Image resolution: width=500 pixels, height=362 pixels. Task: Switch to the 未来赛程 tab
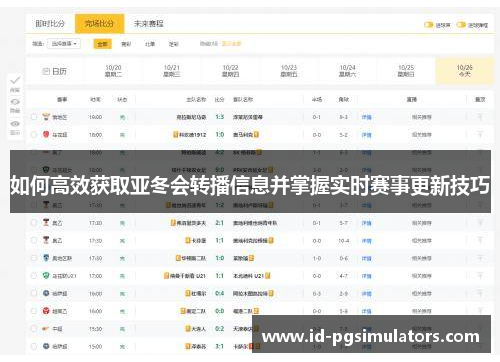(x=149, y=24)
